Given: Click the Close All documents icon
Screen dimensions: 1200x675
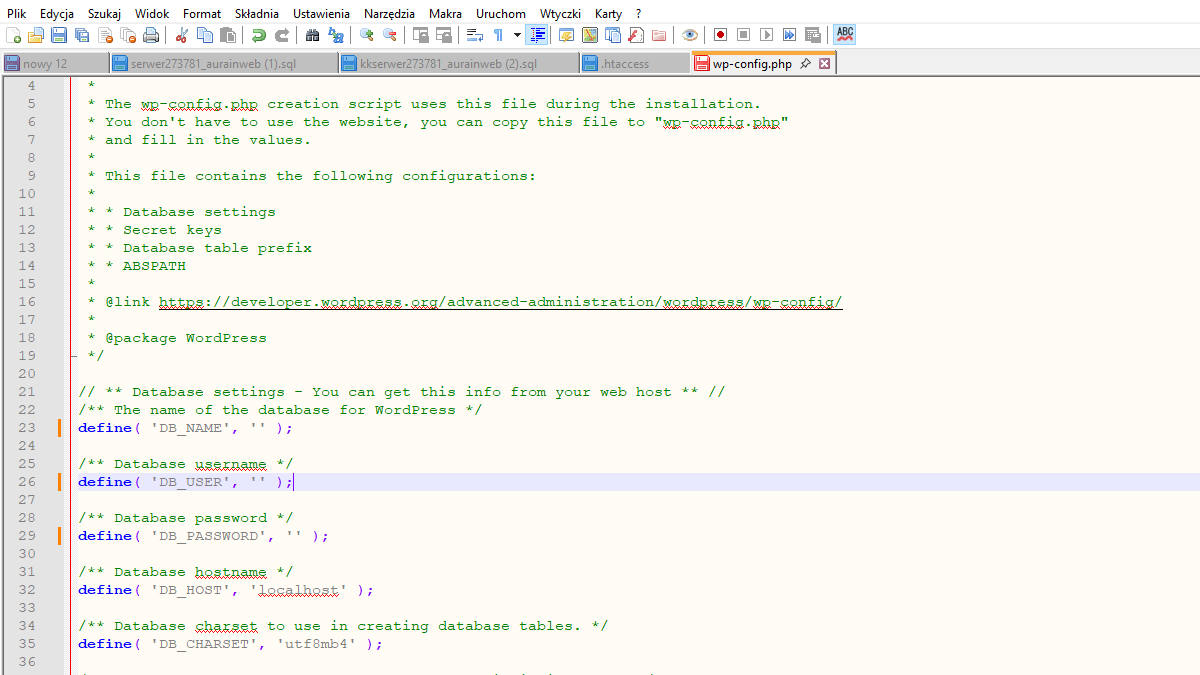Looking at the screenshot, I should pyautogui.click(x=128, y=35).
